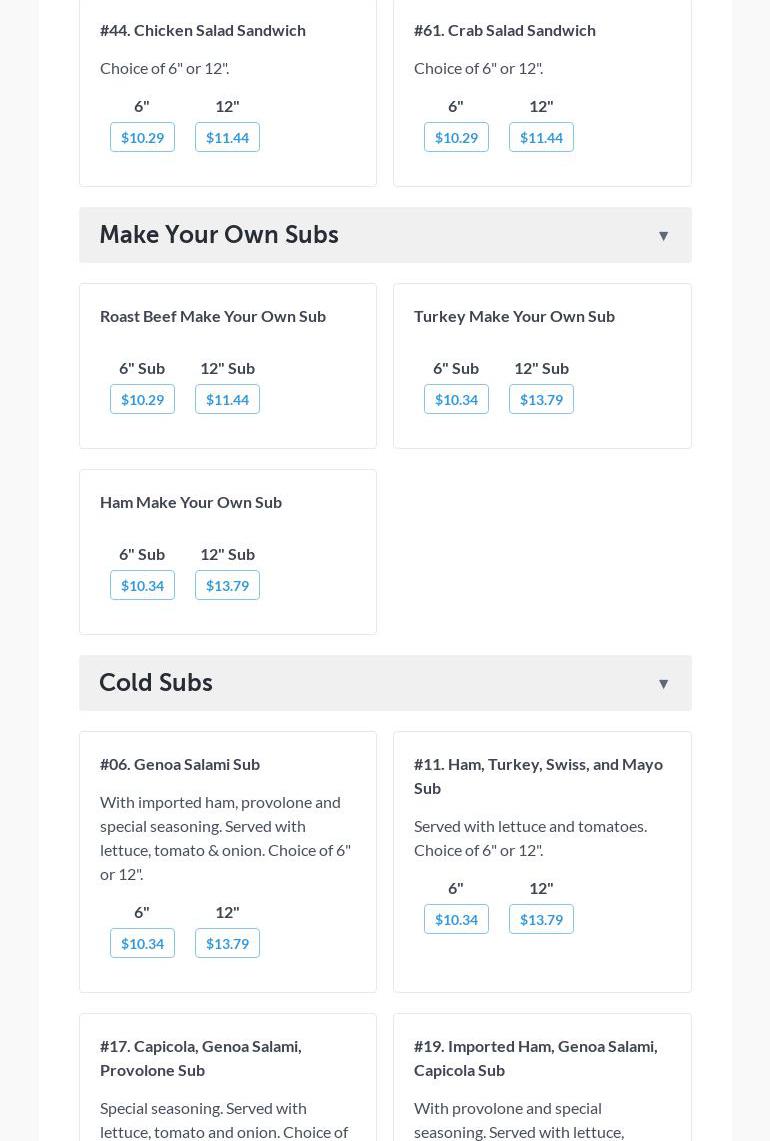Choose 12" Crab Salad Sandwich price
770x1141 pixels.
pyautogui.click(x=541, y=137)
